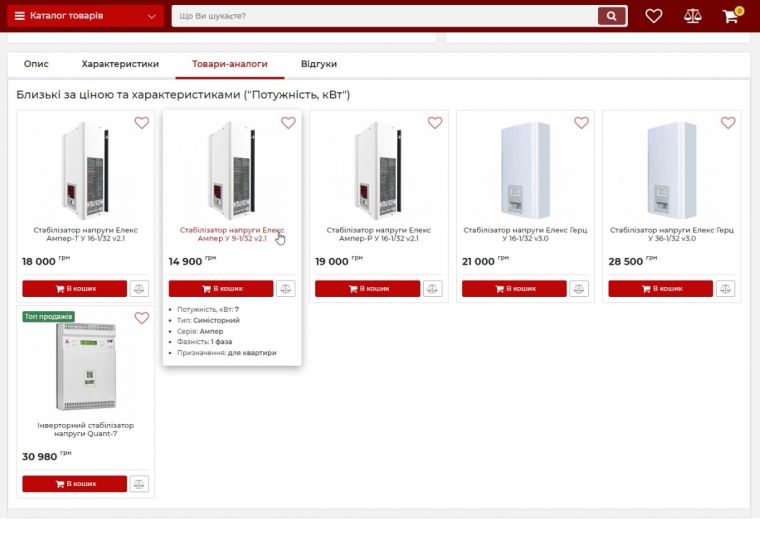Toggle wishlist heart on Герц У 16-1/32
This screenshot has height=535, width=760.
tap(581, 123)
